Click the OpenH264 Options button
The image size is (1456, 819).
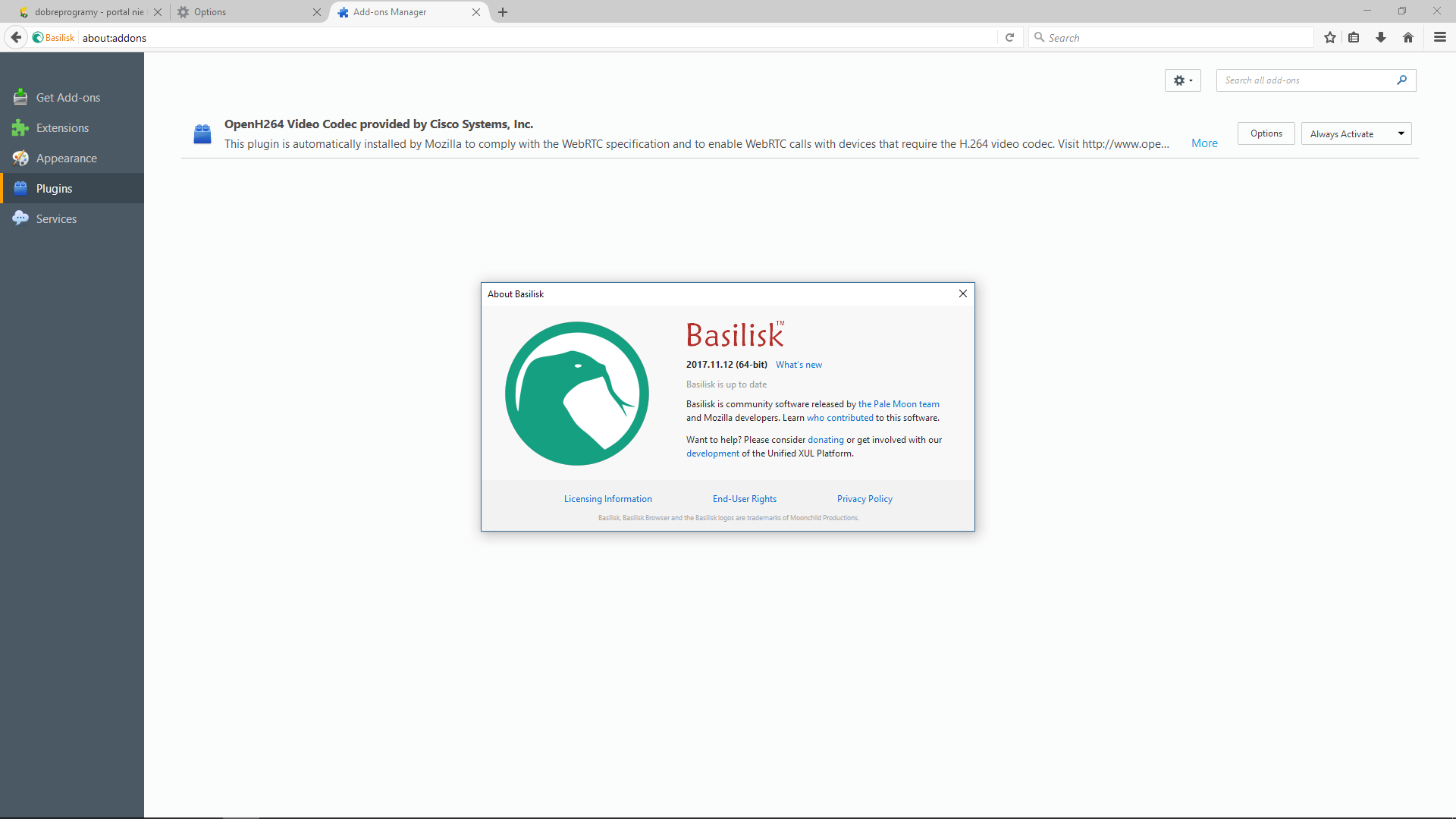(x=1266, y=133)
